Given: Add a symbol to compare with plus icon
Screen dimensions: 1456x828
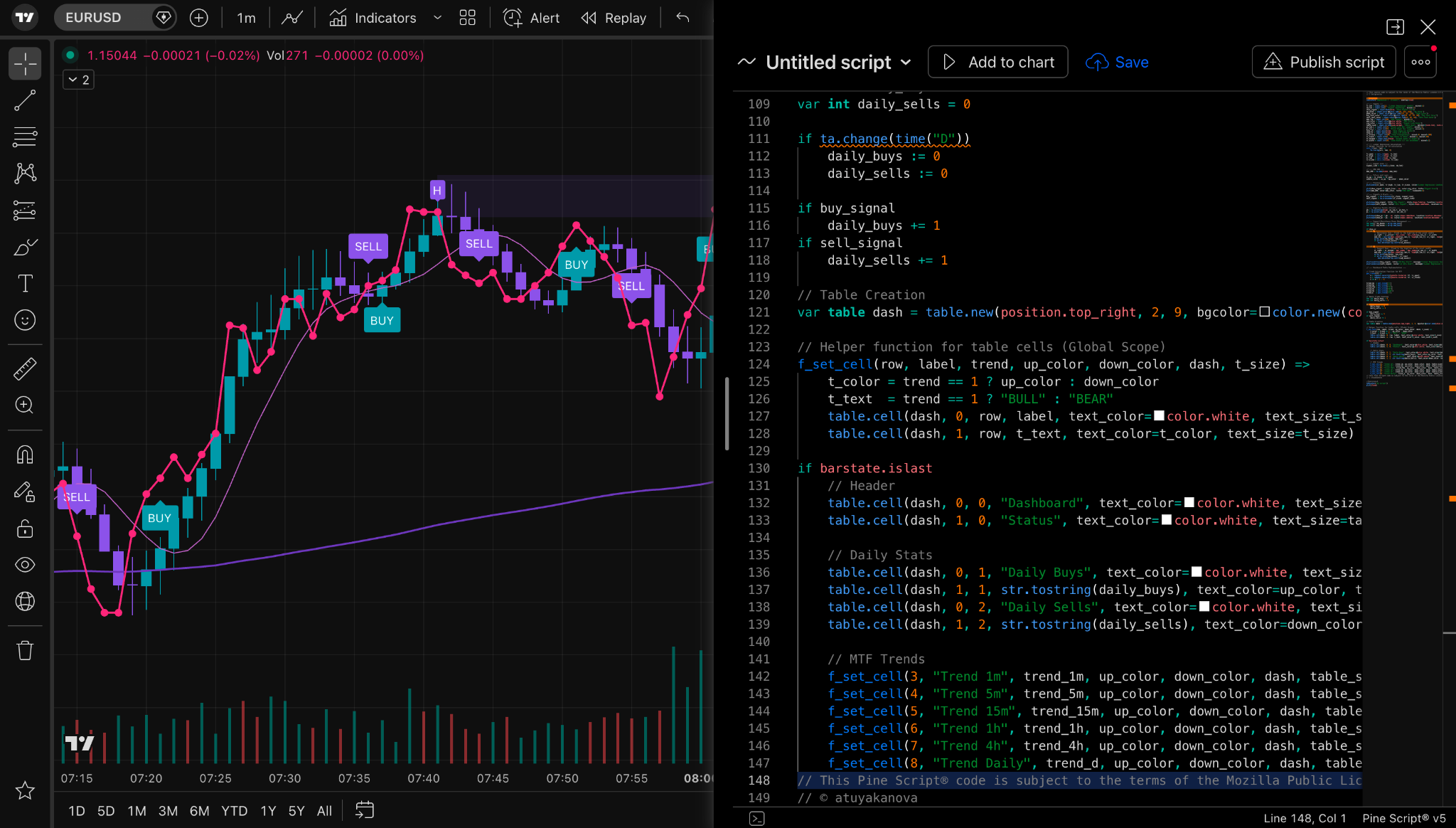Looking at the screenshot, I should pos(199,18).
